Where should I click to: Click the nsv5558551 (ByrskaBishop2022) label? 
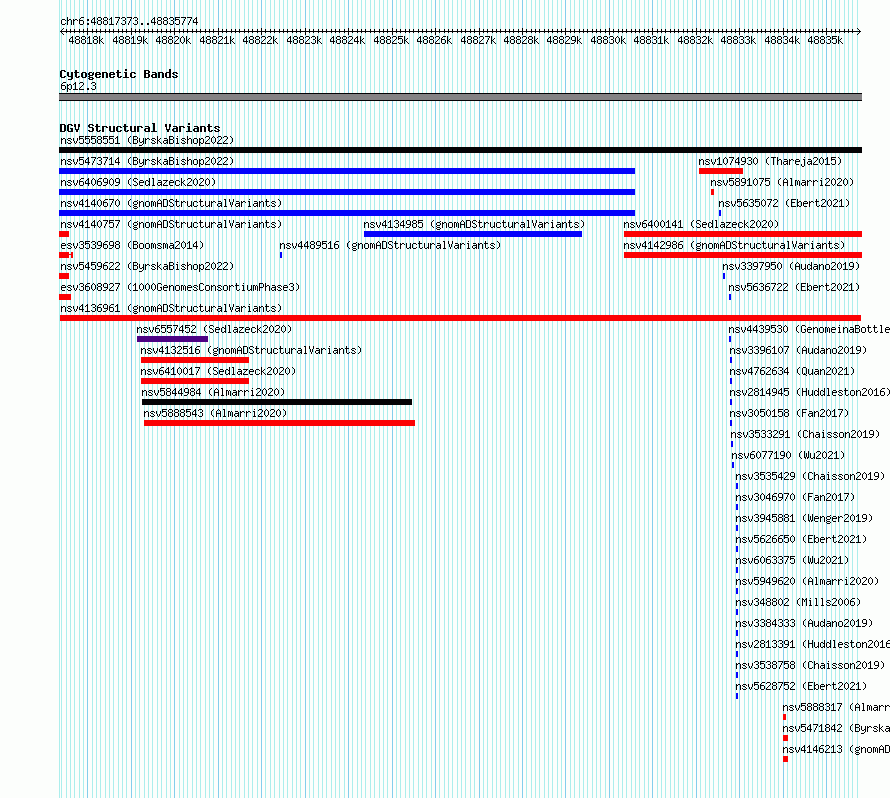[147, 140]
